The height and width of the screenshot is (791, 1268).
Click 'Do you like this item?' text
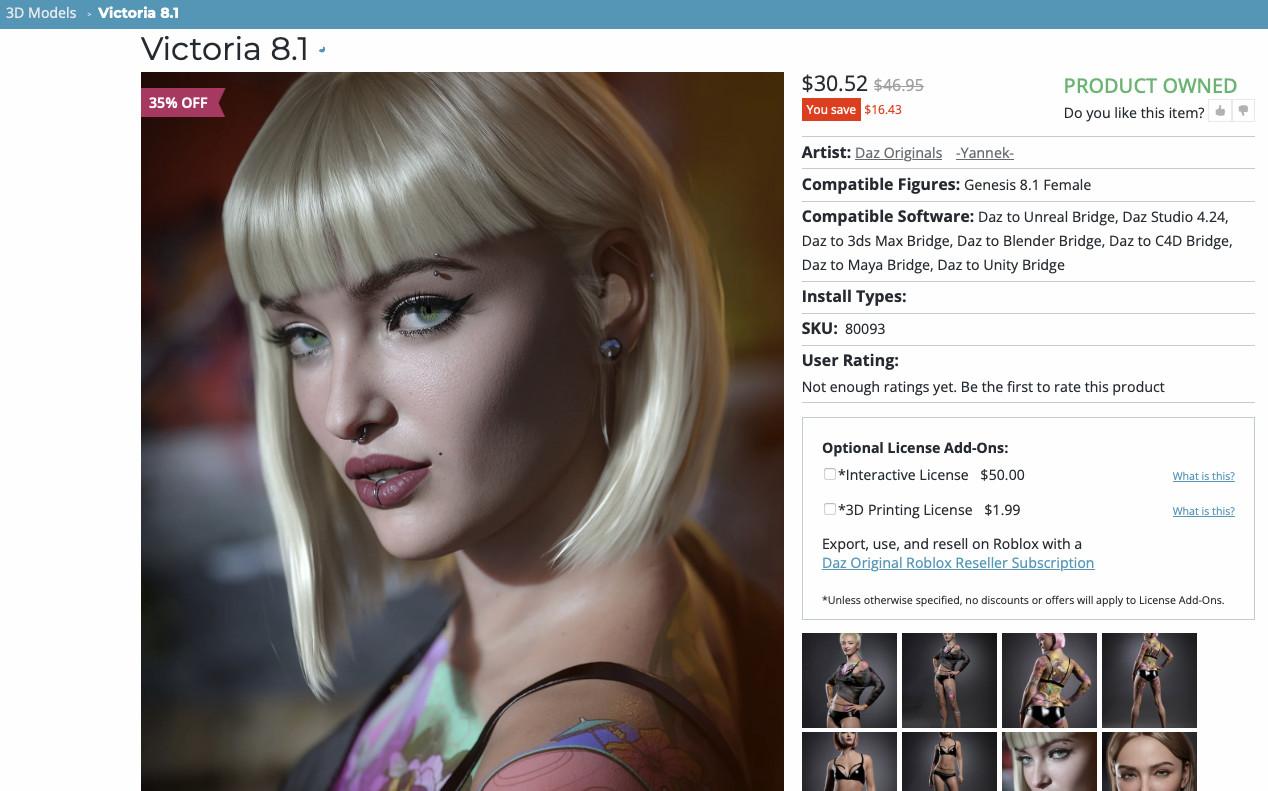1134,113
